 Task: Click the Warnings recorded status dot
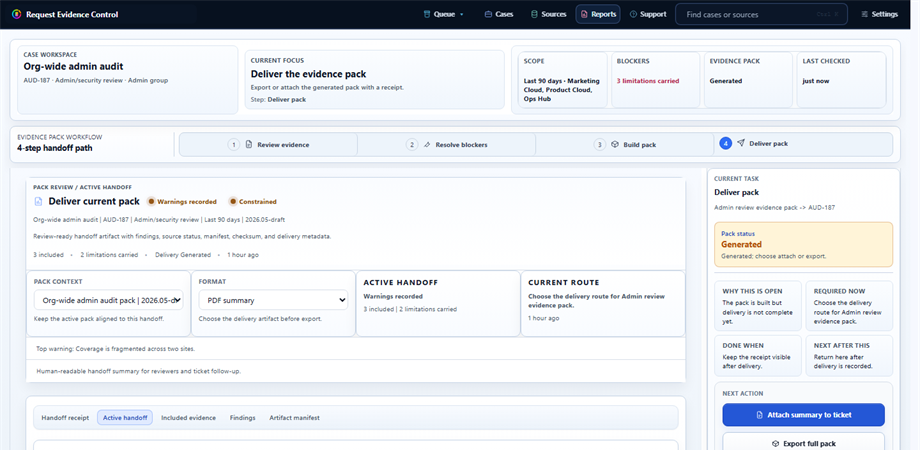click(x=151, y=201)
